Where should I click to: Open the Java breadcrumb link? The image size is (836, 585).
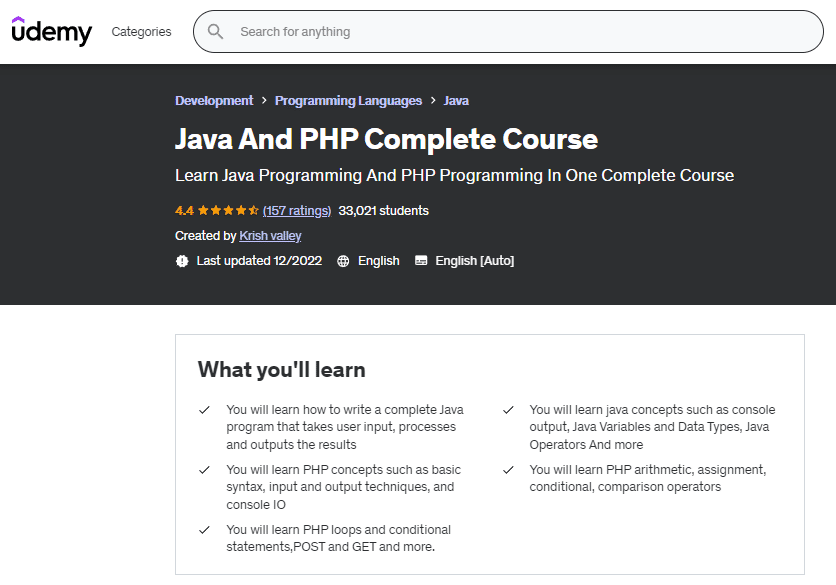coord(456,101)
